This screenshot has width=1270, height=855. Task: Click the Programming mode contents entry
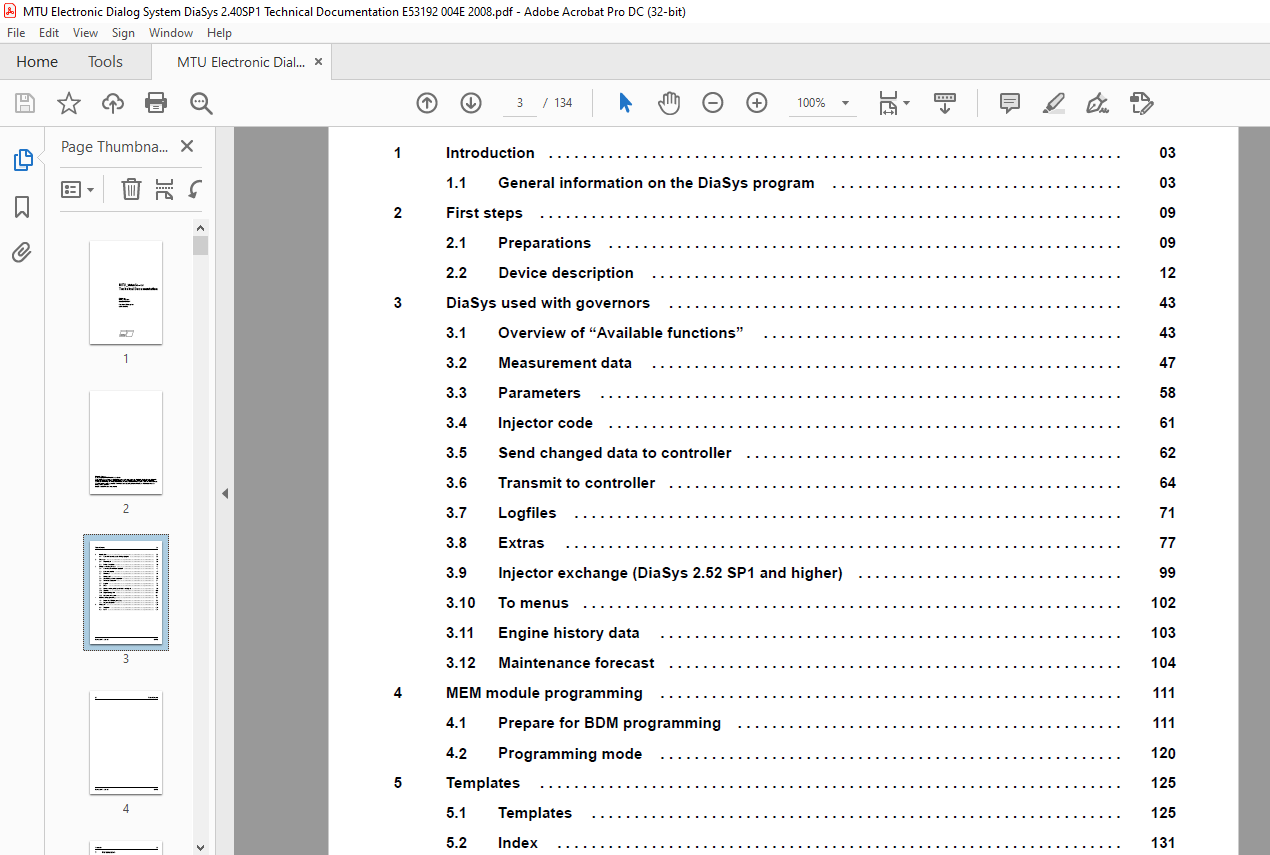click(x=570, y=753)
